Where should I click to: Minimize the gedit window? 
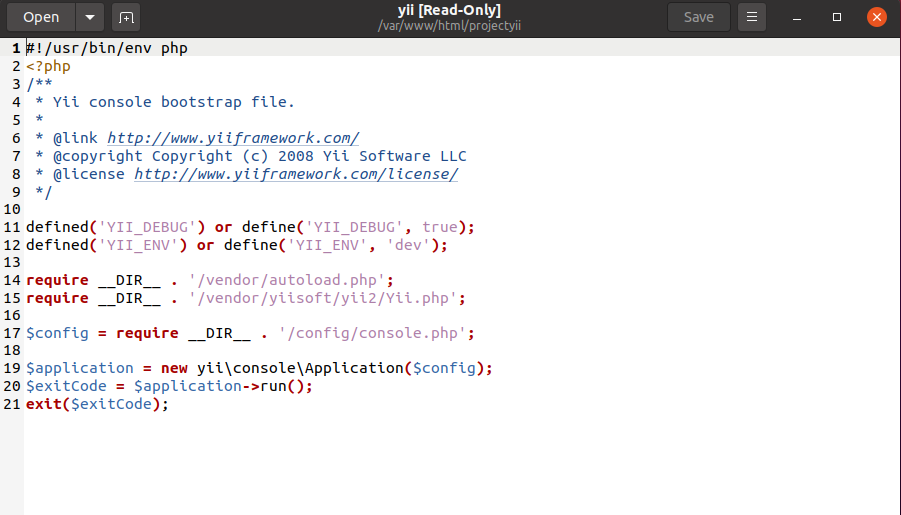click(x=796, y=17)
